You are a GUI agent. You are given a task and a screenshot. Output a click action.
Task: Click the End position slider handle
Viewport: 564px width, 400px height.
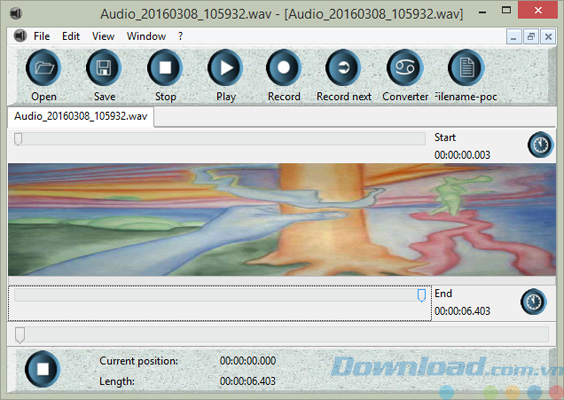click(421, 295)
